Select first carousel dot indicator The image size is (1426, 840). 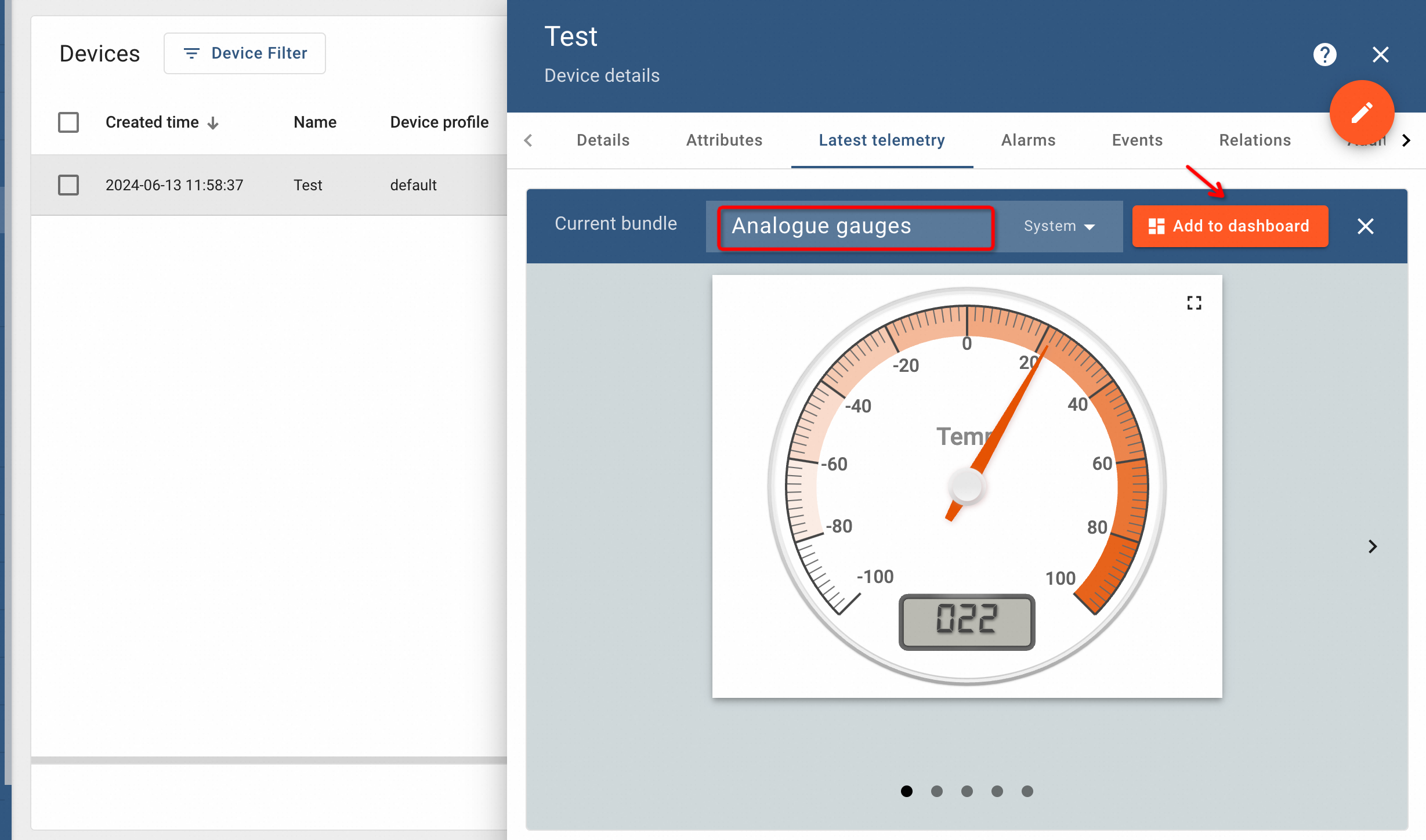pyautogui.click(x=907, y=791)
